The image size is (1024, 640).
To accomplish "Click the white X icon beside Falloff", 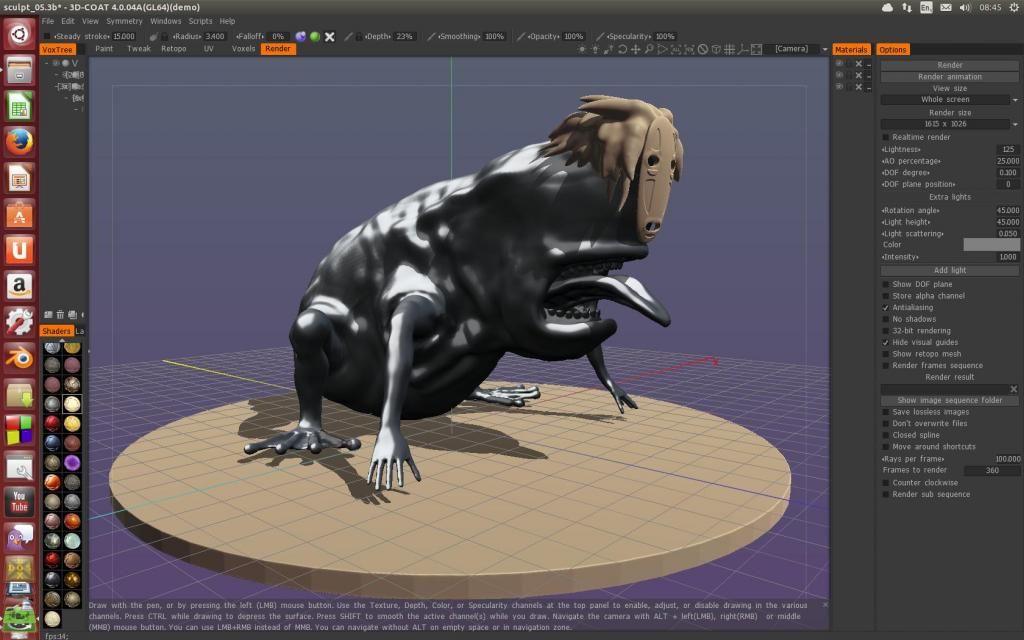I will point(329,36).
